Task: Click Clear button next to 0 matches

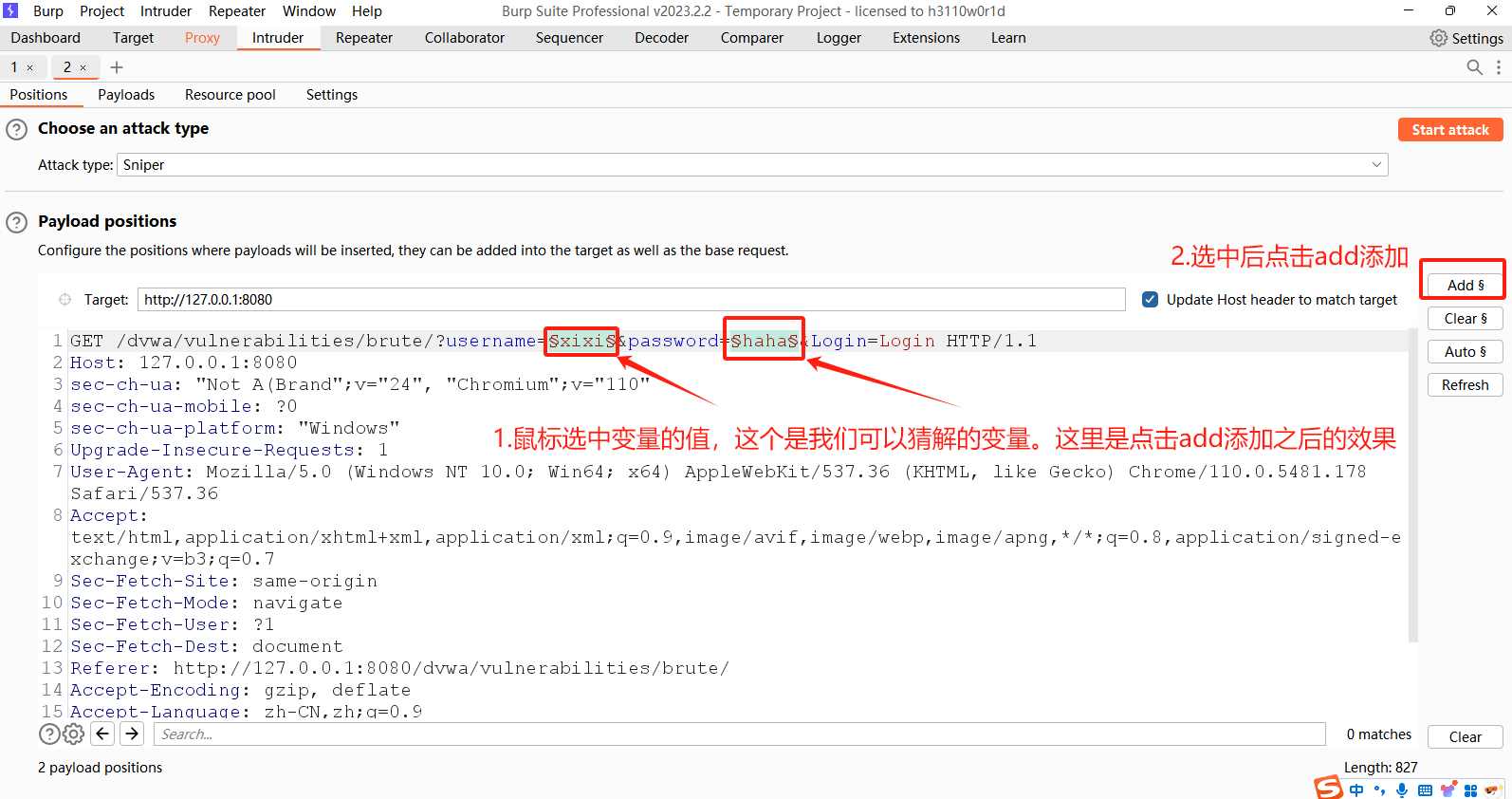Action: [x=1466, y=737]
